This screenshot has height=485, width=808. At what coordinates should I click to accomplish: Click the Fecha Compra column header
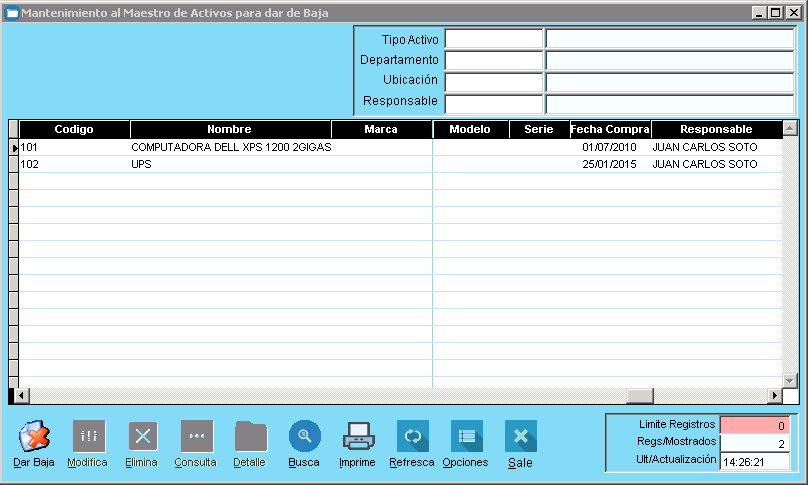point(610,129)
